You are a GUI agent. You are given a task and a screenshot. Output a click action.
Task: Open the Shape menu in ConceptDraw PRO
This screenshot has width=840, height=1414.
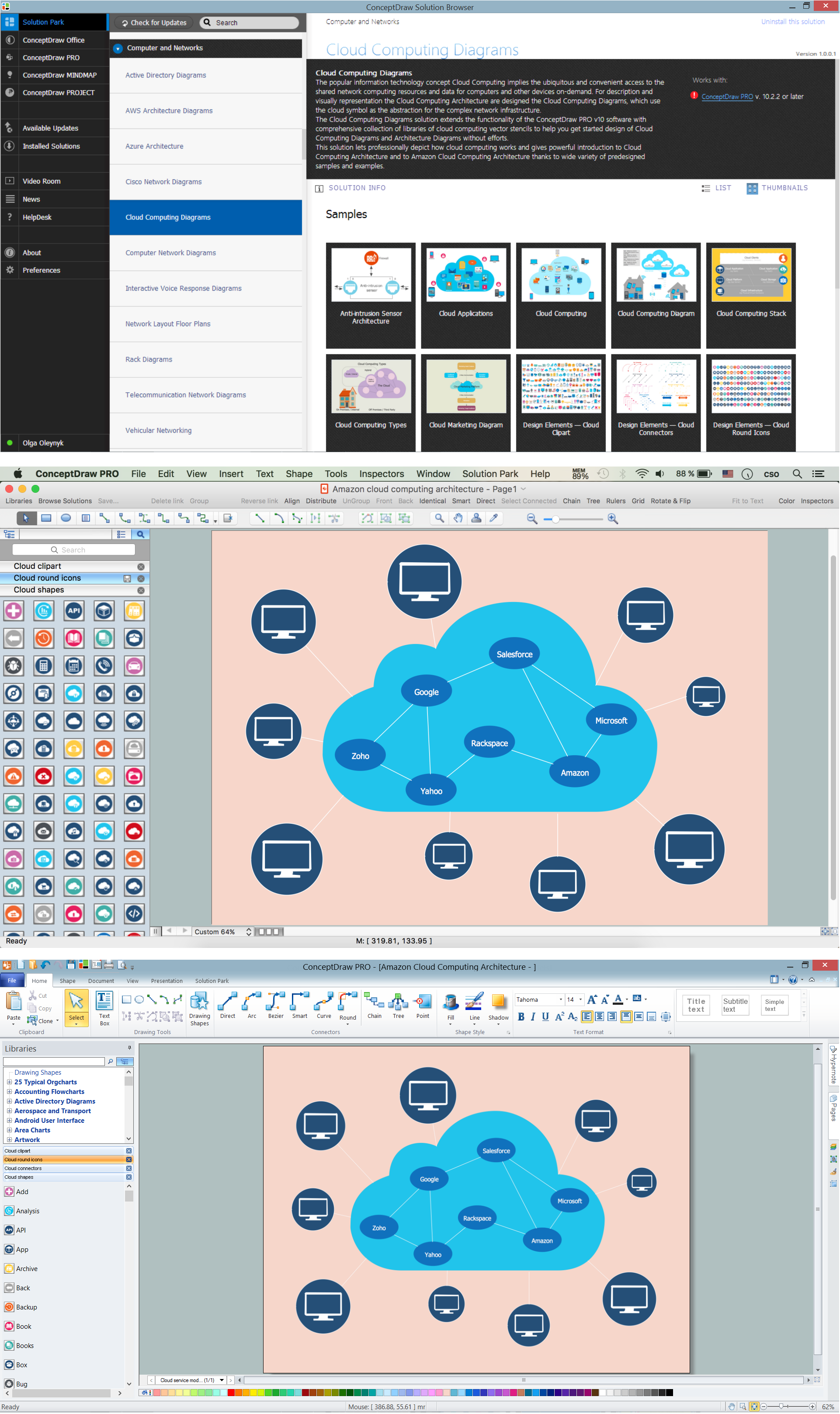[298, 470]
